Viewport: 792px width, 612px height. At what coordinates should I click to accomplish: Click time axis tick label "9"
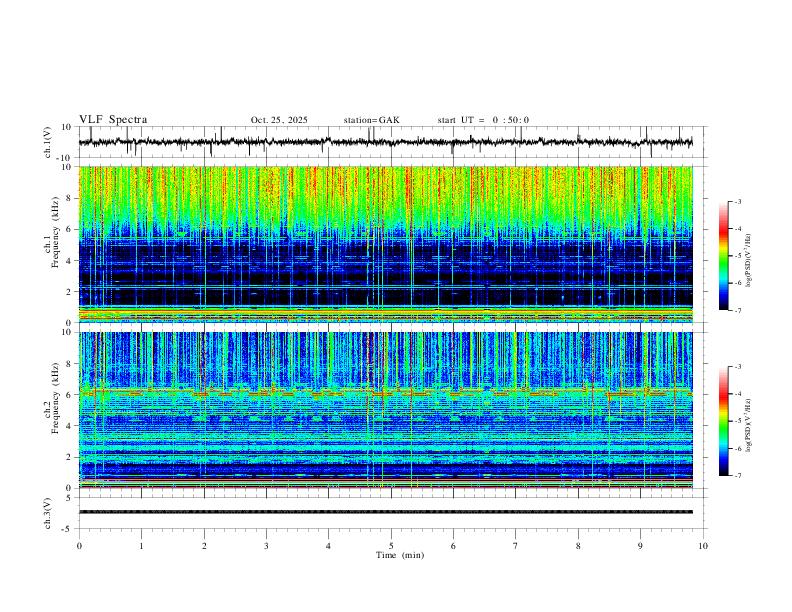(x=640, y=546)
